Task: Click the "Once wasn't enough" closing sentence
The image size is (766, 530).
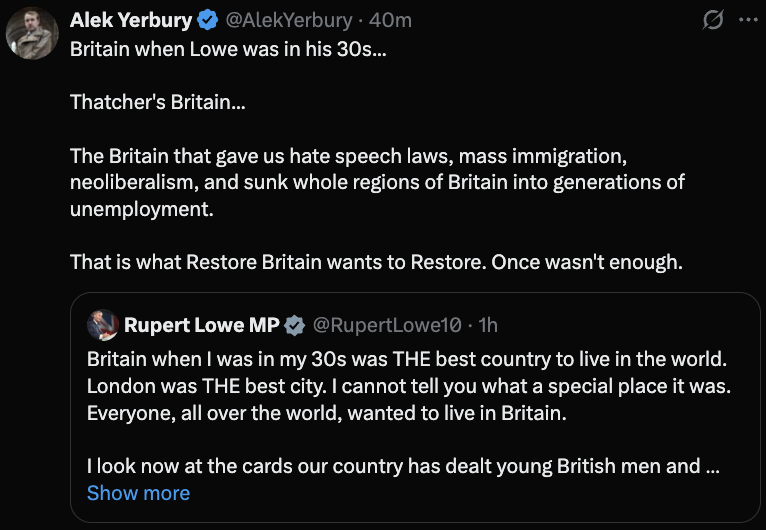Action: tap(599, 262)
